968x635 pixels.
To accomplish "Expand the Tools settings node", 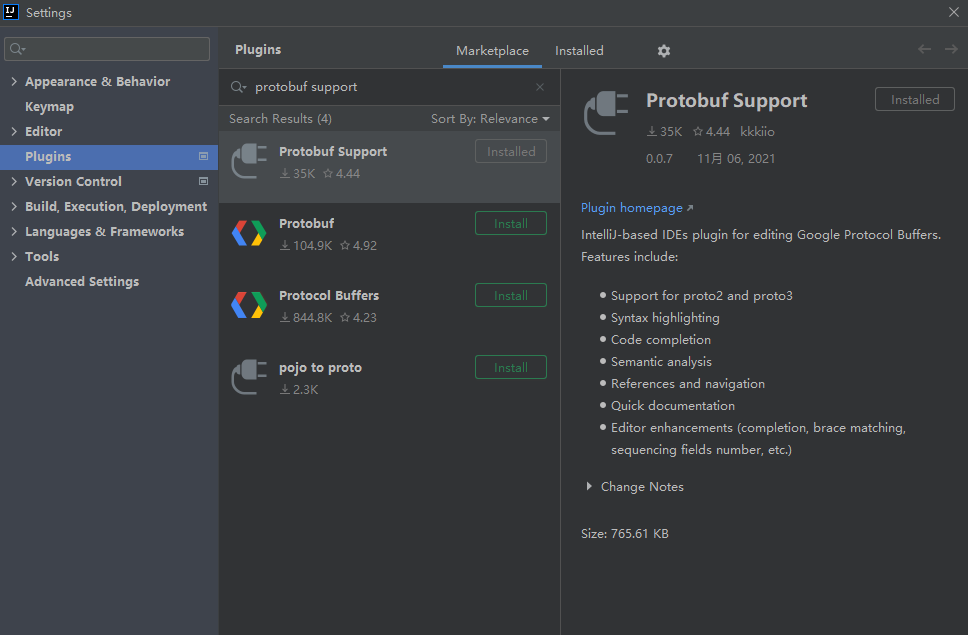I will [14, 257].
